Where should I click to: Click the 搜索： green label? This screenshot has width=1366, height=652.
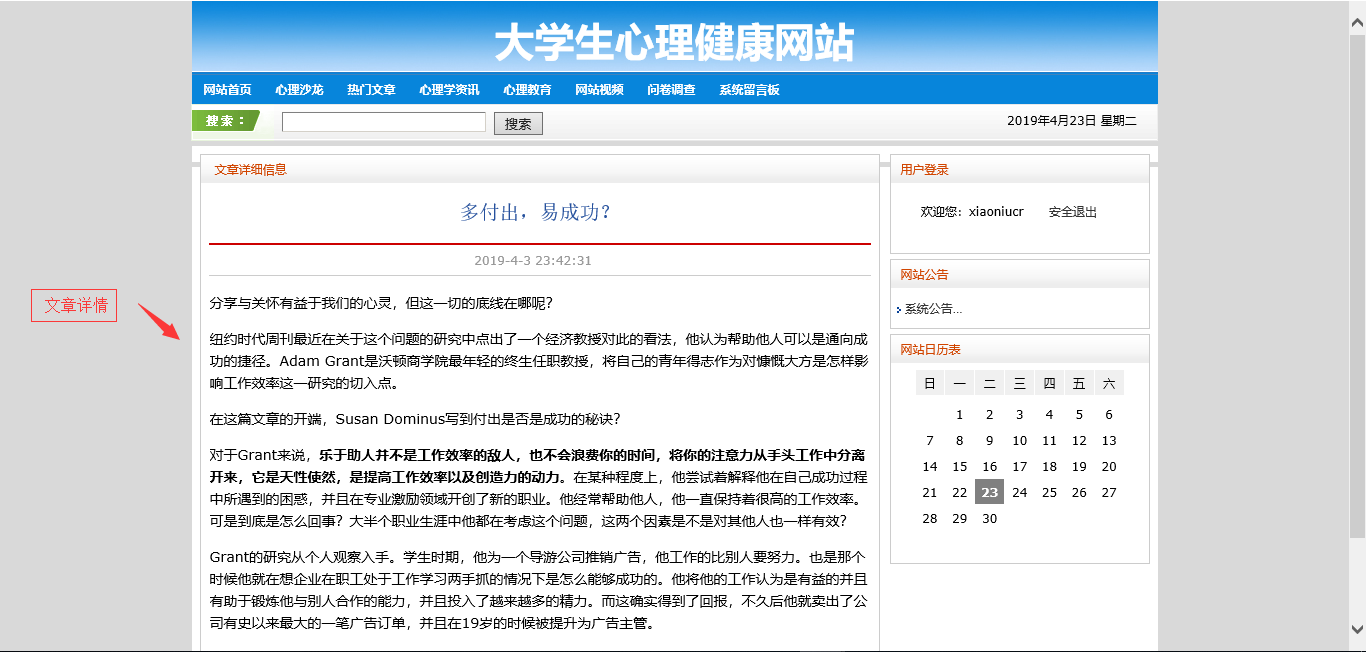(226, 121)
